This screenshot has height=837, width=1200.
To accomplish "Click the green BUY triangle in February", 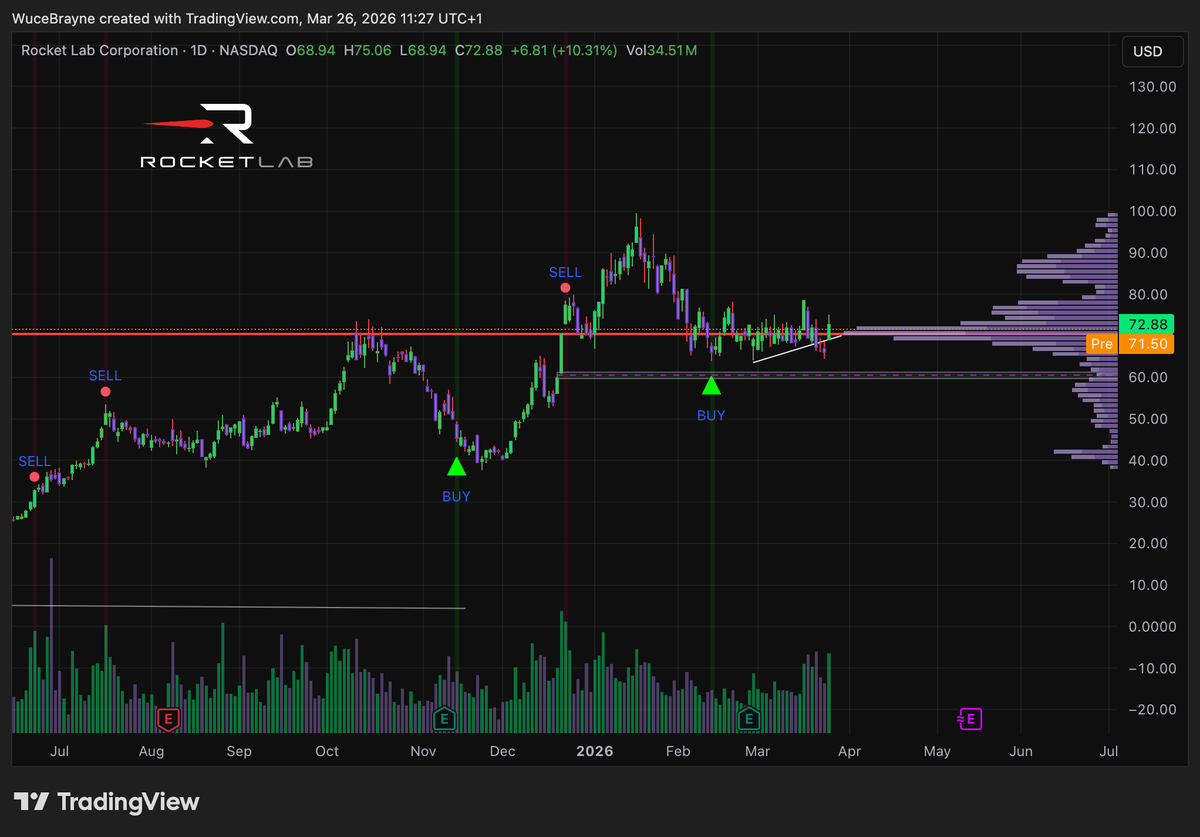I will pyautogui.click(x=710, y=384).
